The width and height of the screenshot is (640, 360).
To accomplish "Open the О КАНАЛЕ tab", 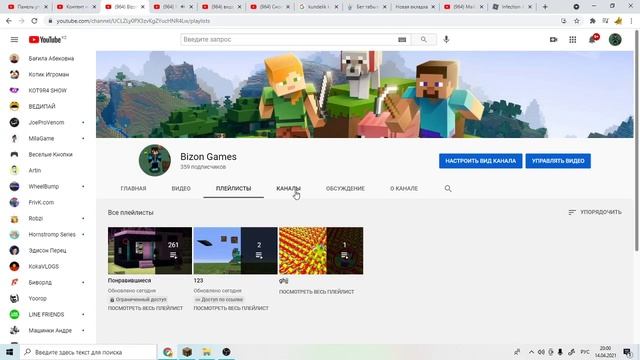I will point(404,189).
